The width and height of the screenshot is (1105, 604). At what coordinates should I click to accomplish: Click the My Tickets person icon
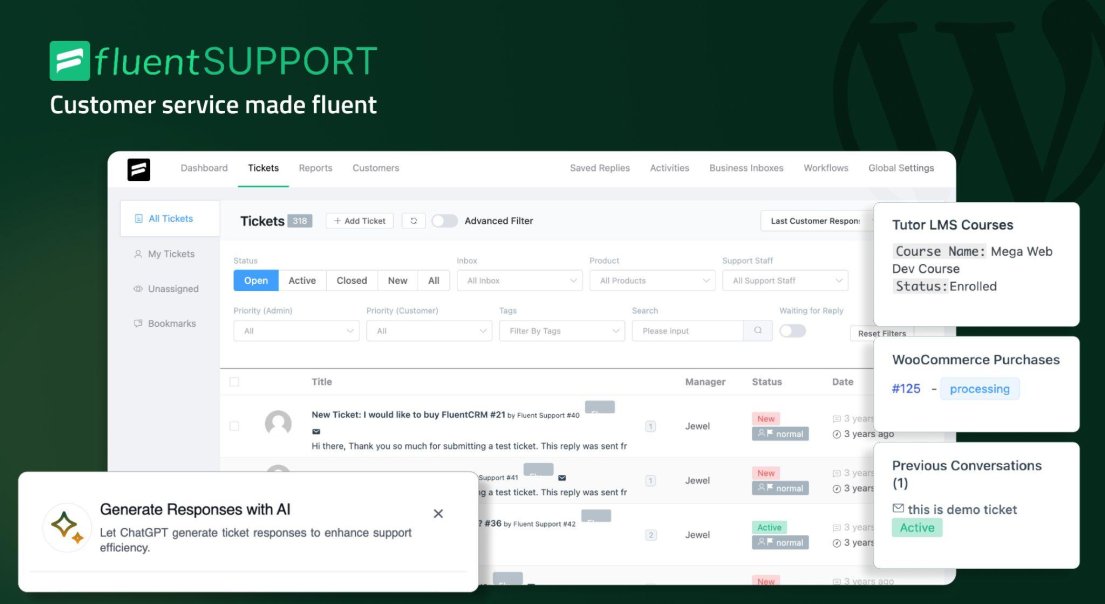138,254
